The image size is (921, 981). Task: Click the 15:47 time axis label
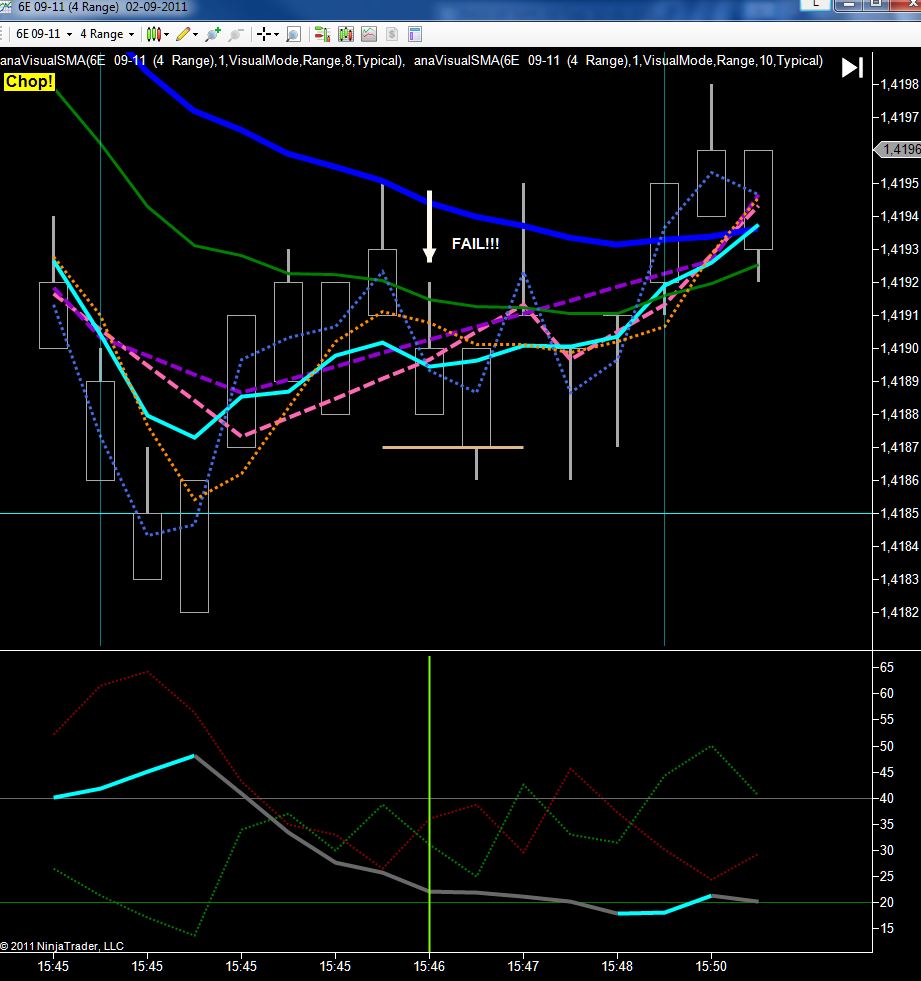(523, 967)
